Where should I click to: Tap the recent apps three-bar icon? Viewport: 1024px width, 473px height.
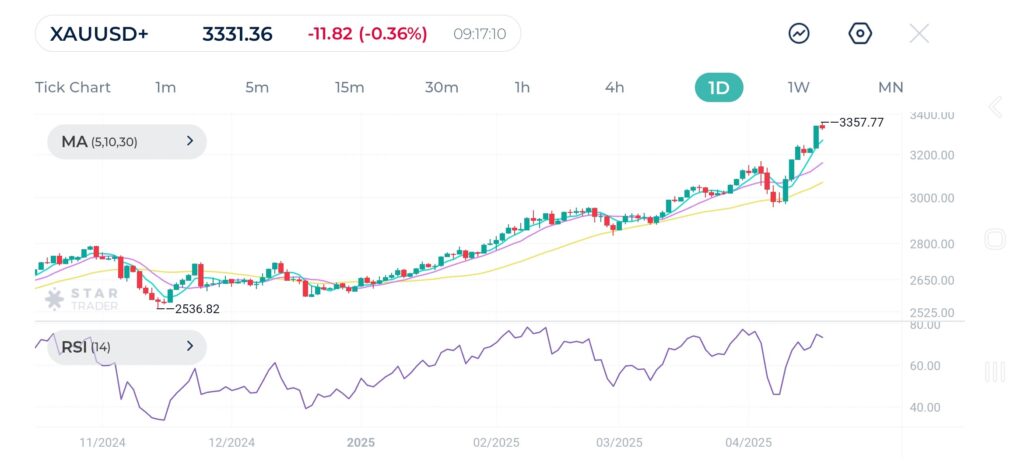point(995,372)
